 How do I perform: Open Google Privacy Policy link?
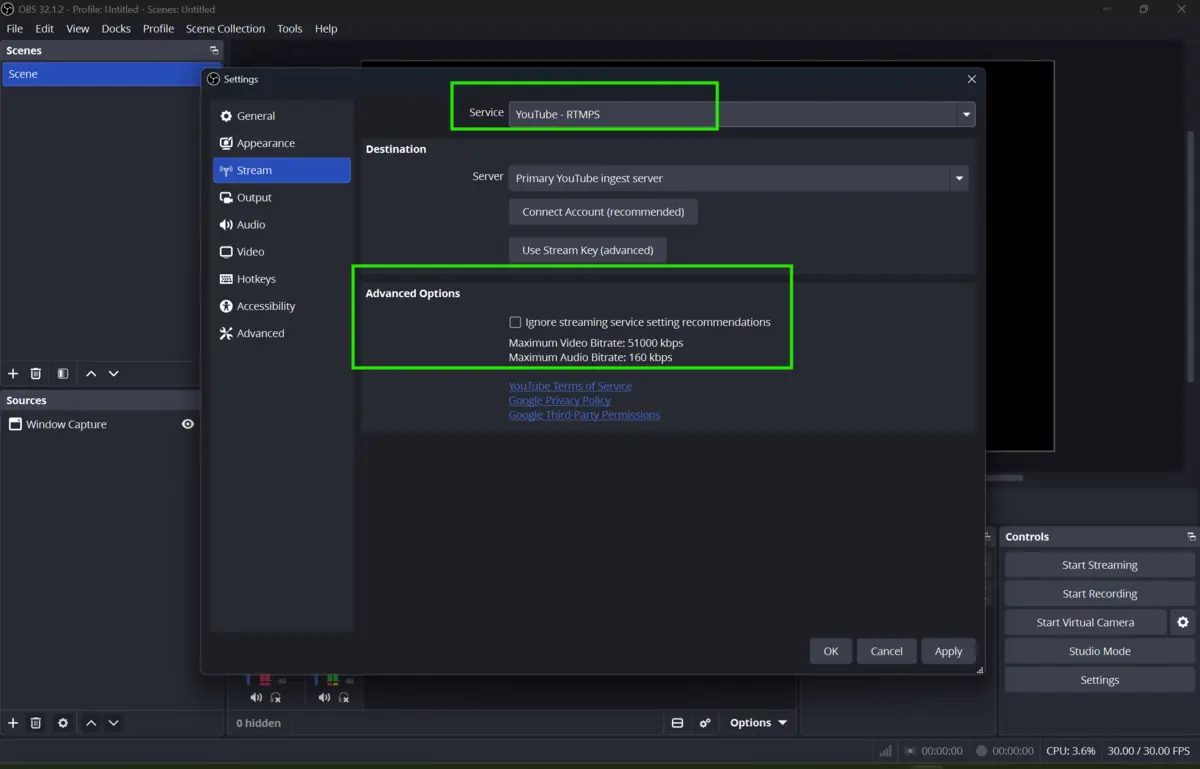(559, 400)
